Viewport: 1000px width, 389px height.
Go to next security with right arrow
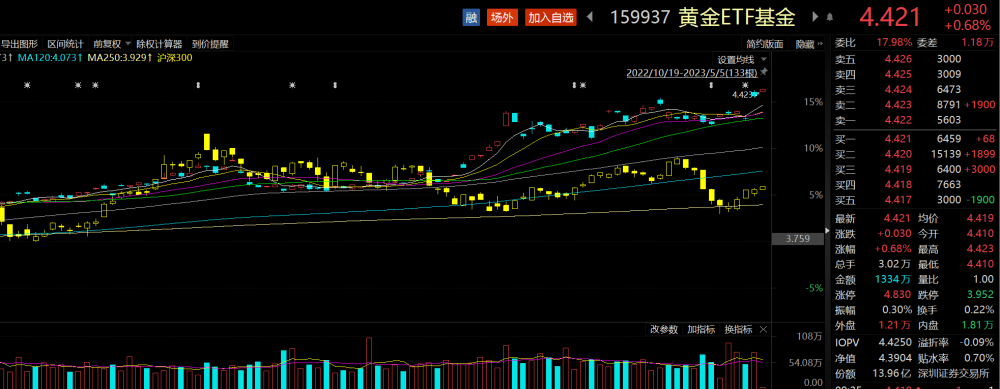[816, 17]
